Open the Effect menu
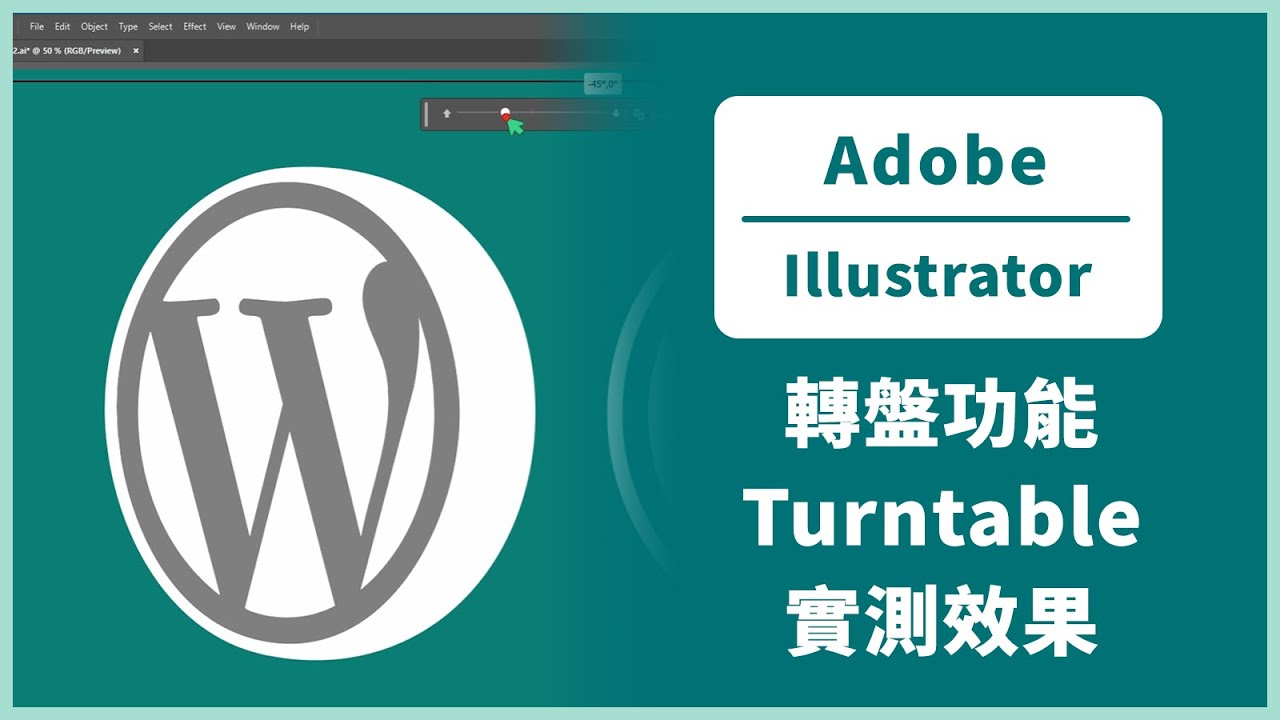 (x=195, y=27)
